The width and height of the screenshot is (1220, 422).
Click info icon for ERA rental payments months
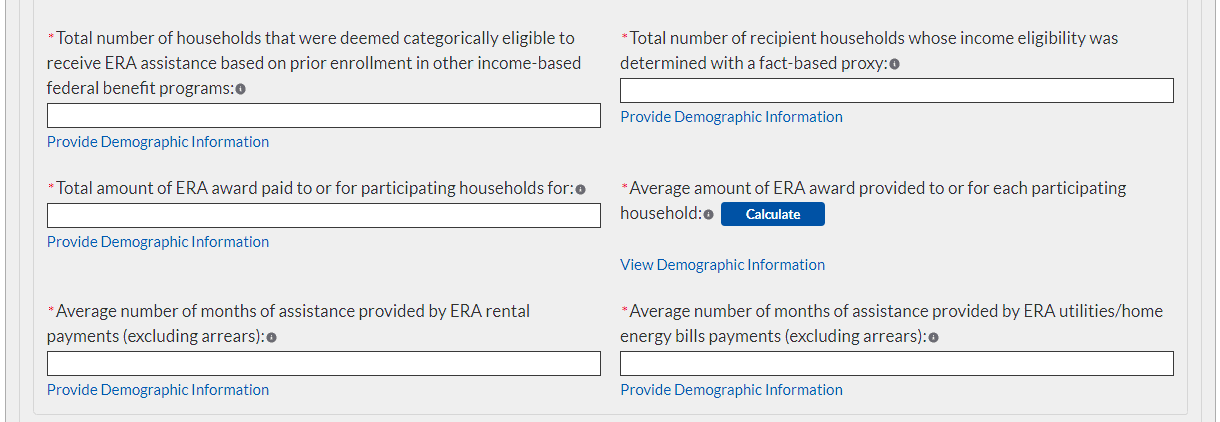(271, 337)
